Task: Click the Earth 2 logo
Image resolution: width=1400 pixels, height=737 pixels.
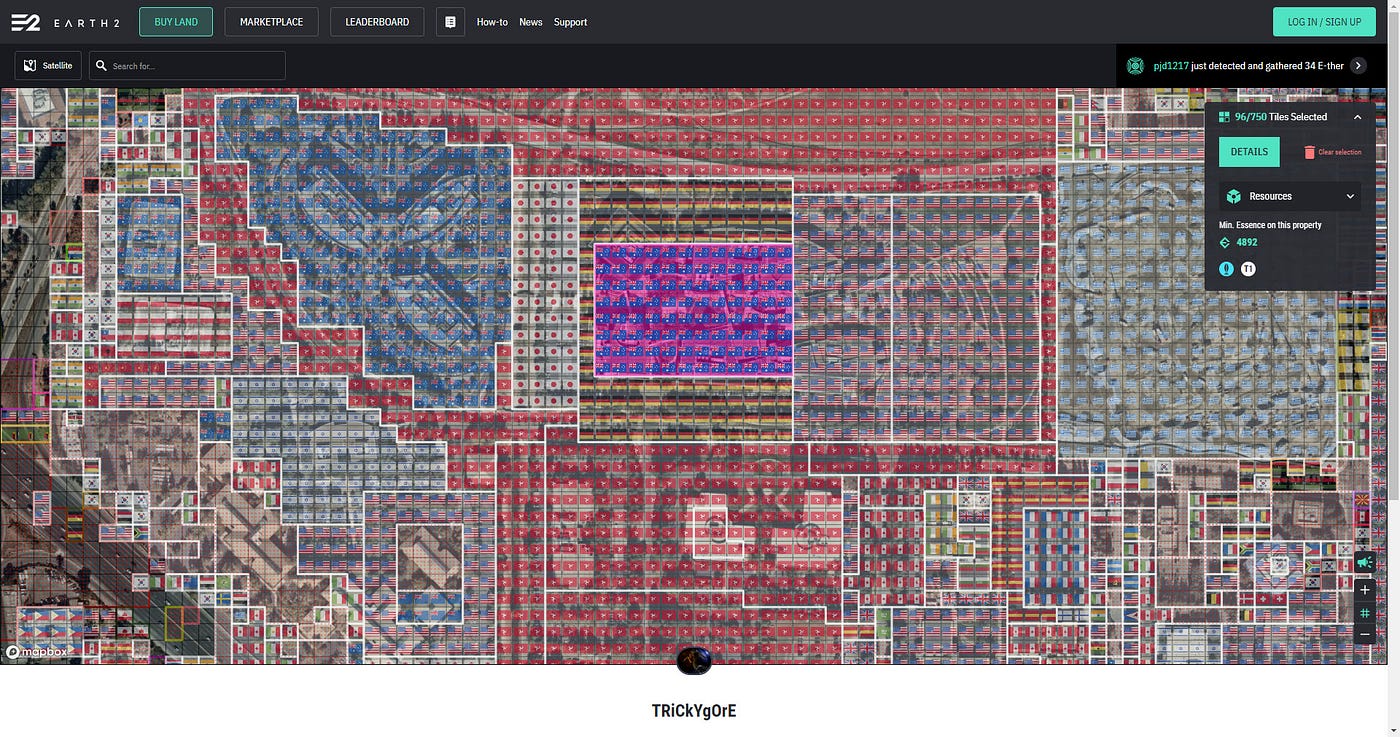Action: pos(25,22)
